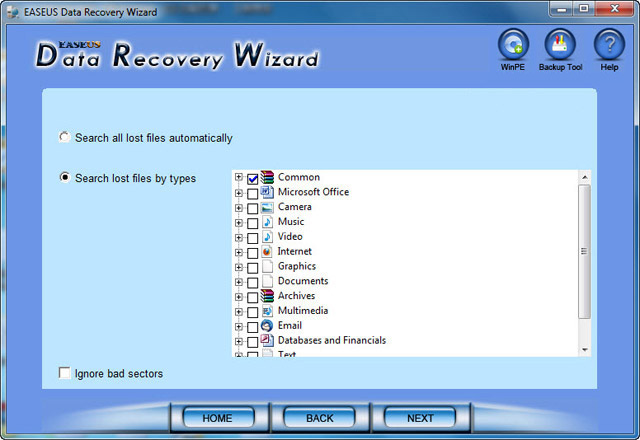Go to the HOME screen button
This screenshot has width=640, height=440.
[x=217, y=418]
